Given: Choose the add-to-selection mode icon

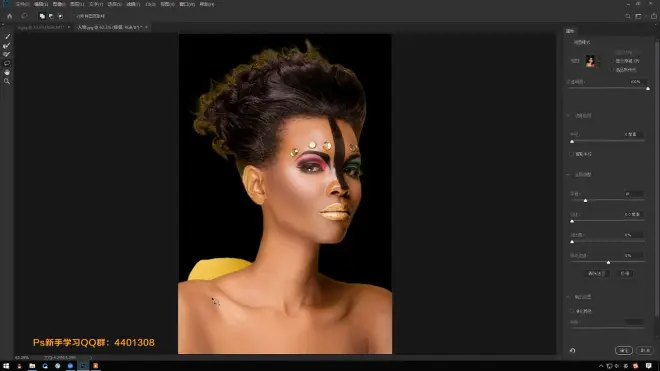Looking at the screenshot, I should [x=42, y=16].
